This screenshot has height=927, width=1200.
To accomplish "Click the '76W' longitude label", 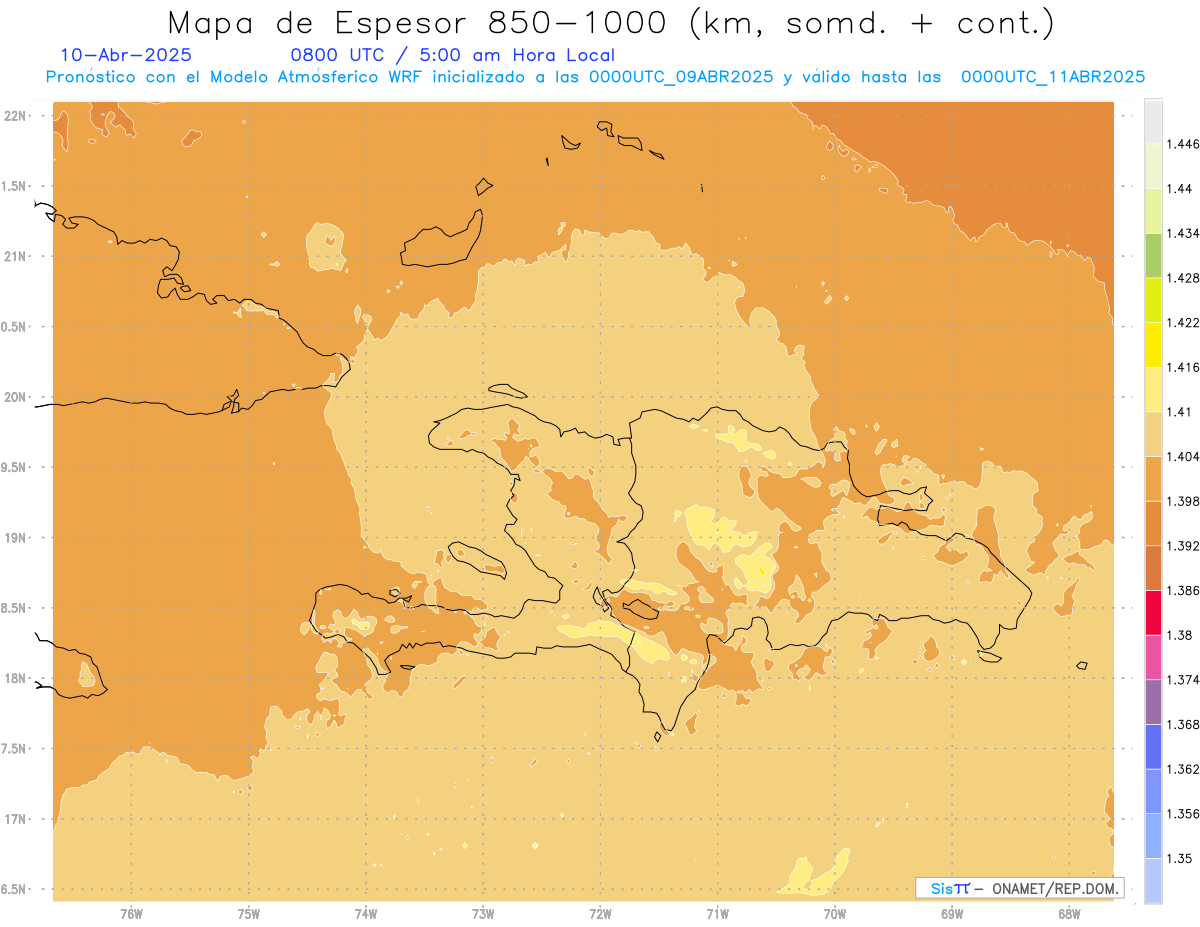I will click(x=131, y=914).
